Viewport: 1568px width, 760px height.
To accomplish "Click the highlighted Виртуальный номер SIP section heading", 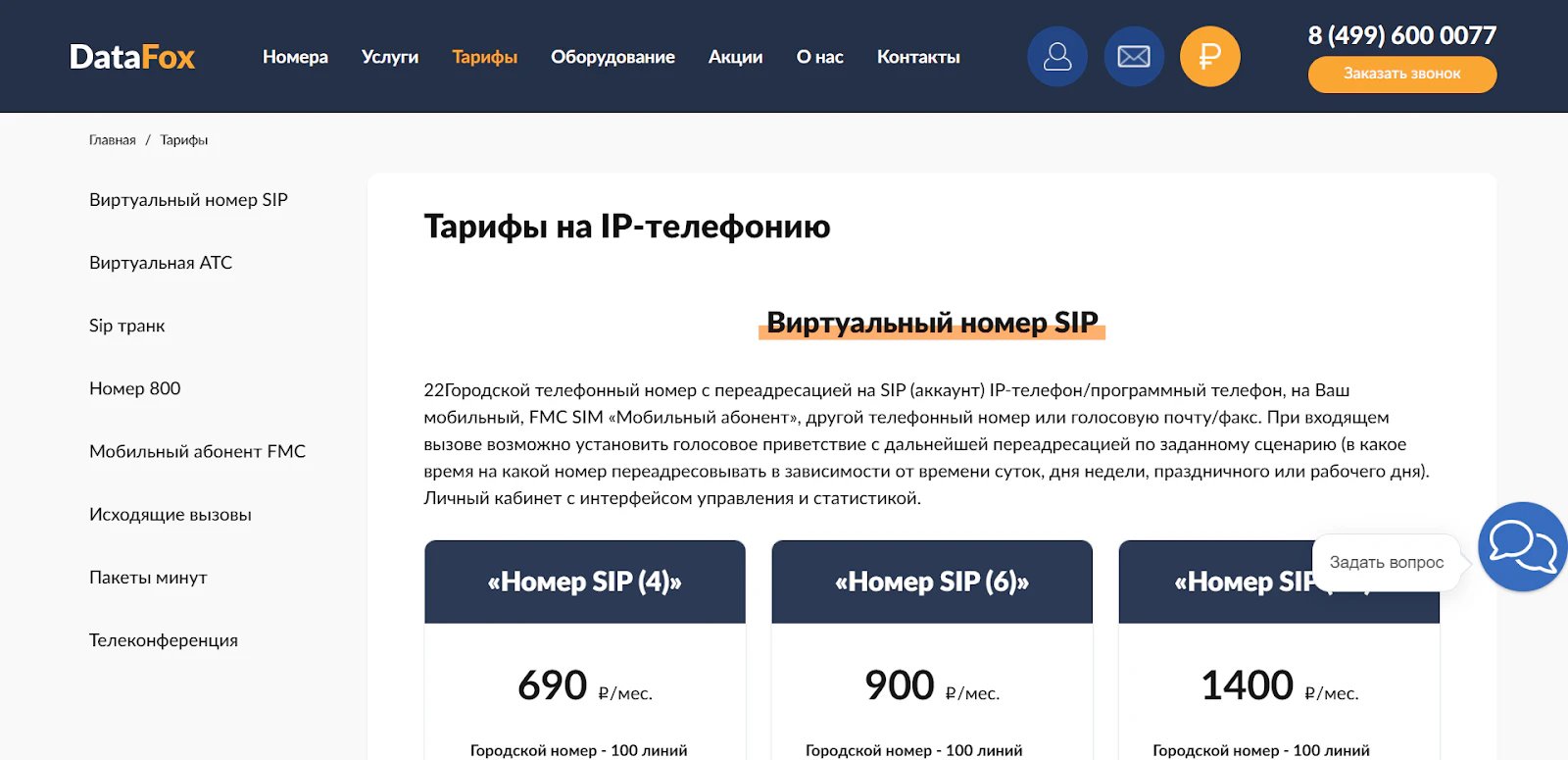I will [x=932, y=323].
